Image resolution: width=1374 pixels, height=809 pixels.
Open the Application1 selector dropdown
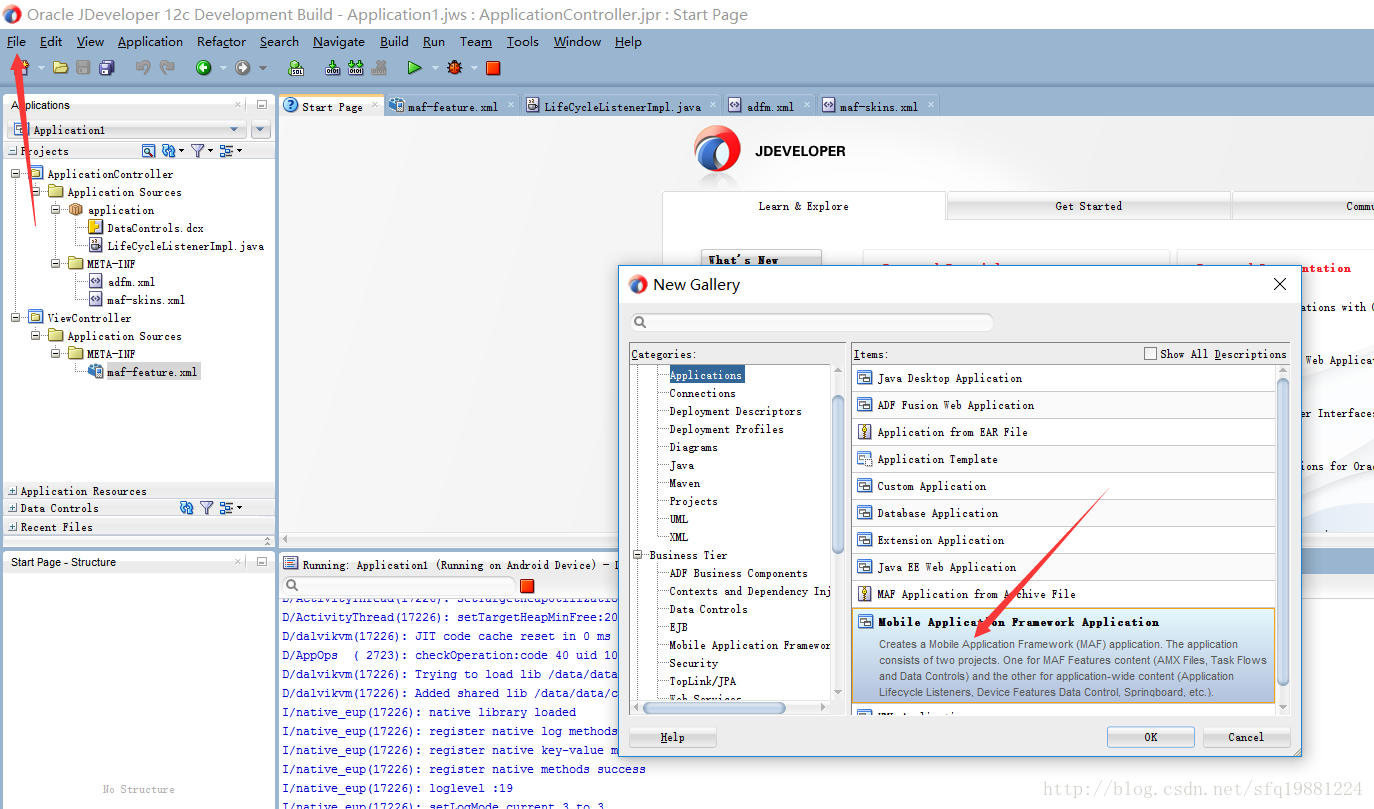coord(127,130)
